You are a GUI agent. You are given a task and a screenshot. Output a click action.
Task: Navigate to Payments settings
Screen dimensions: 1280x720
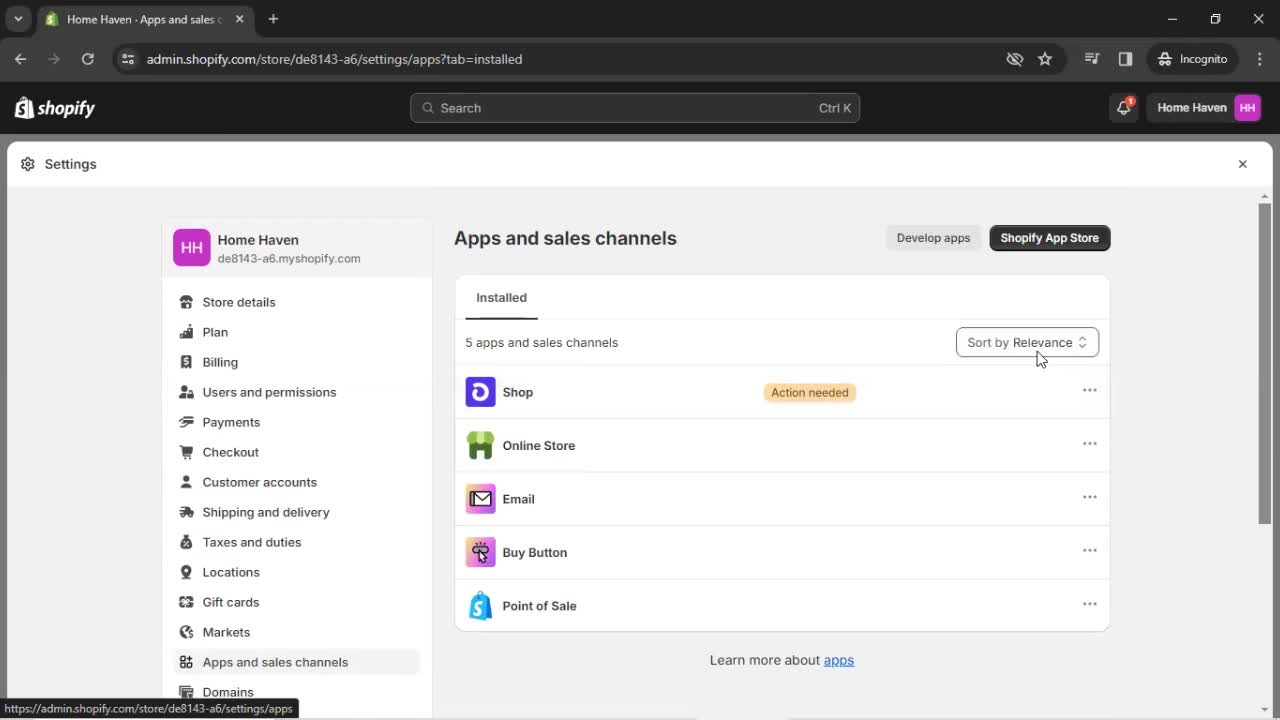click(x=296, y=422)
